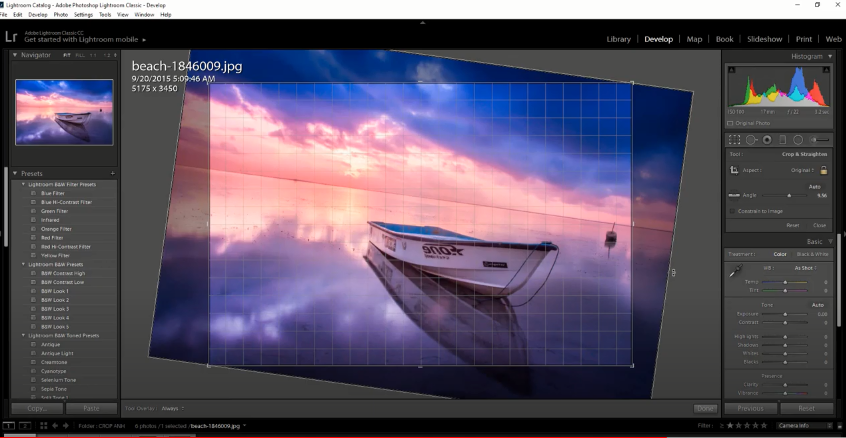Check the Original Photo checkbox
This screenshot has height=438, width=846.
click(x=731, y=123)
